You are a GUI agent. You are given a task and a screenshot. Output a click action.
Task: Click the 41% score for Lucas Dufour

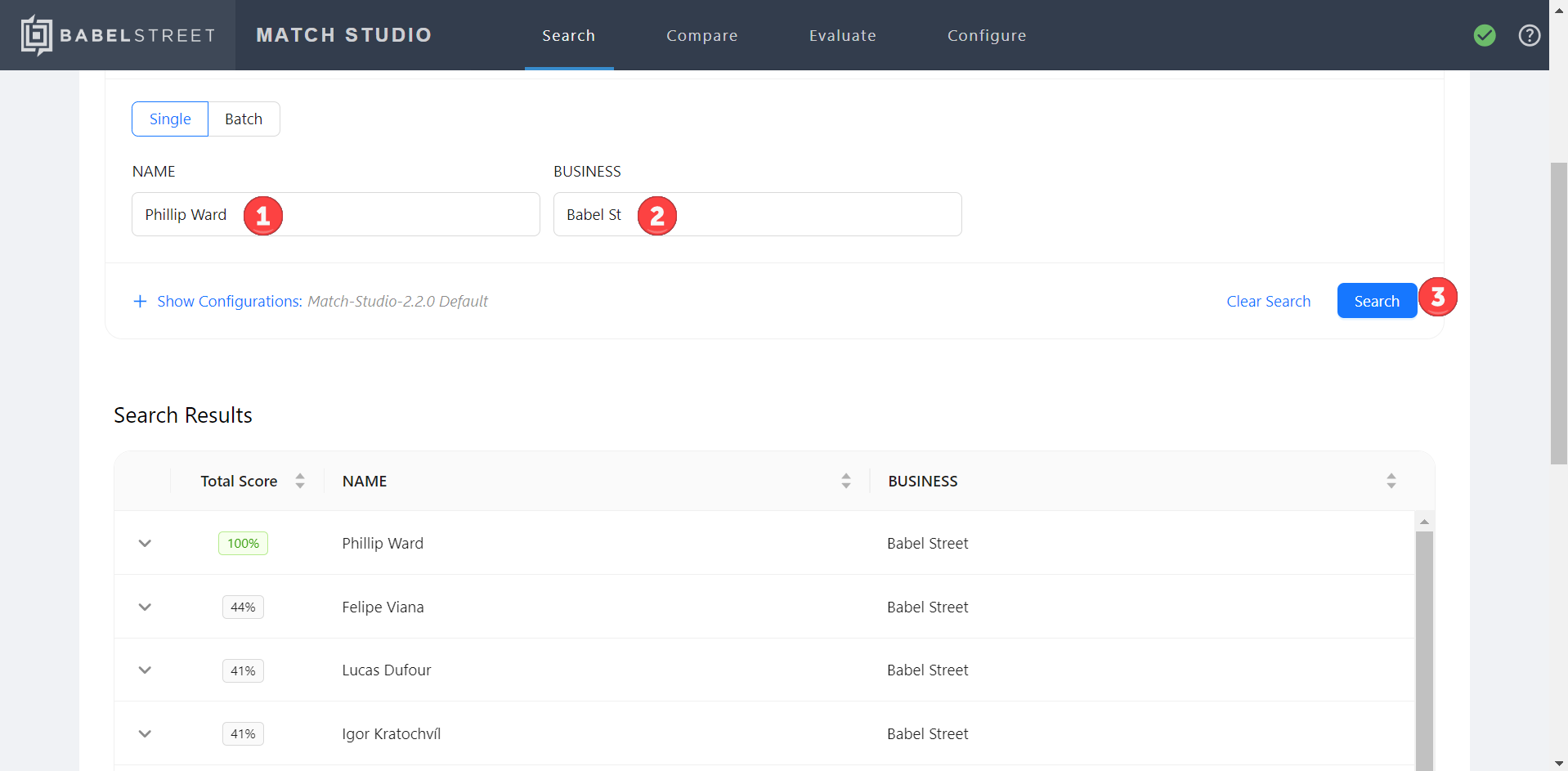coord(243,670)
